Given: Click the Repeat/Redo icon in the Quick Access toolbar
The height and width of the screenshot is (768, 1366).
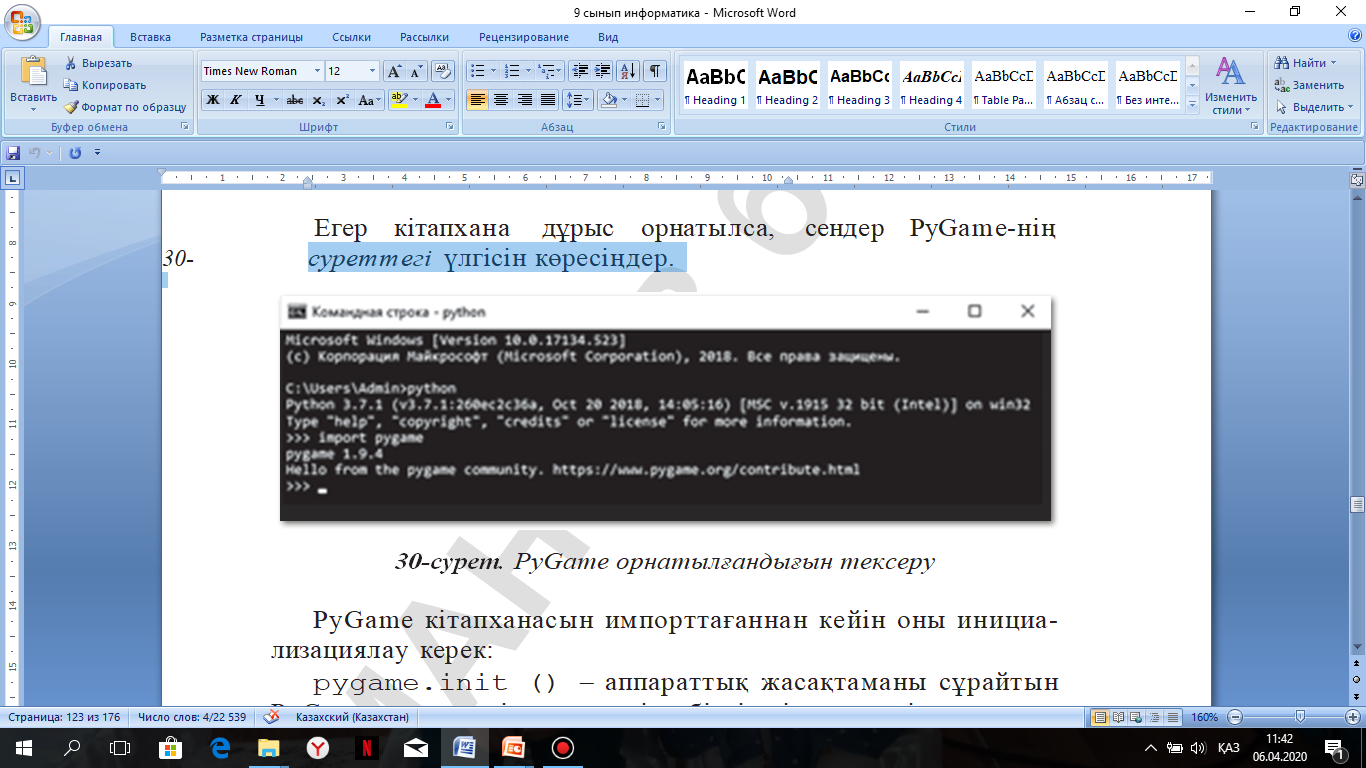Looking at the screenshot, I should pos(75,153).
